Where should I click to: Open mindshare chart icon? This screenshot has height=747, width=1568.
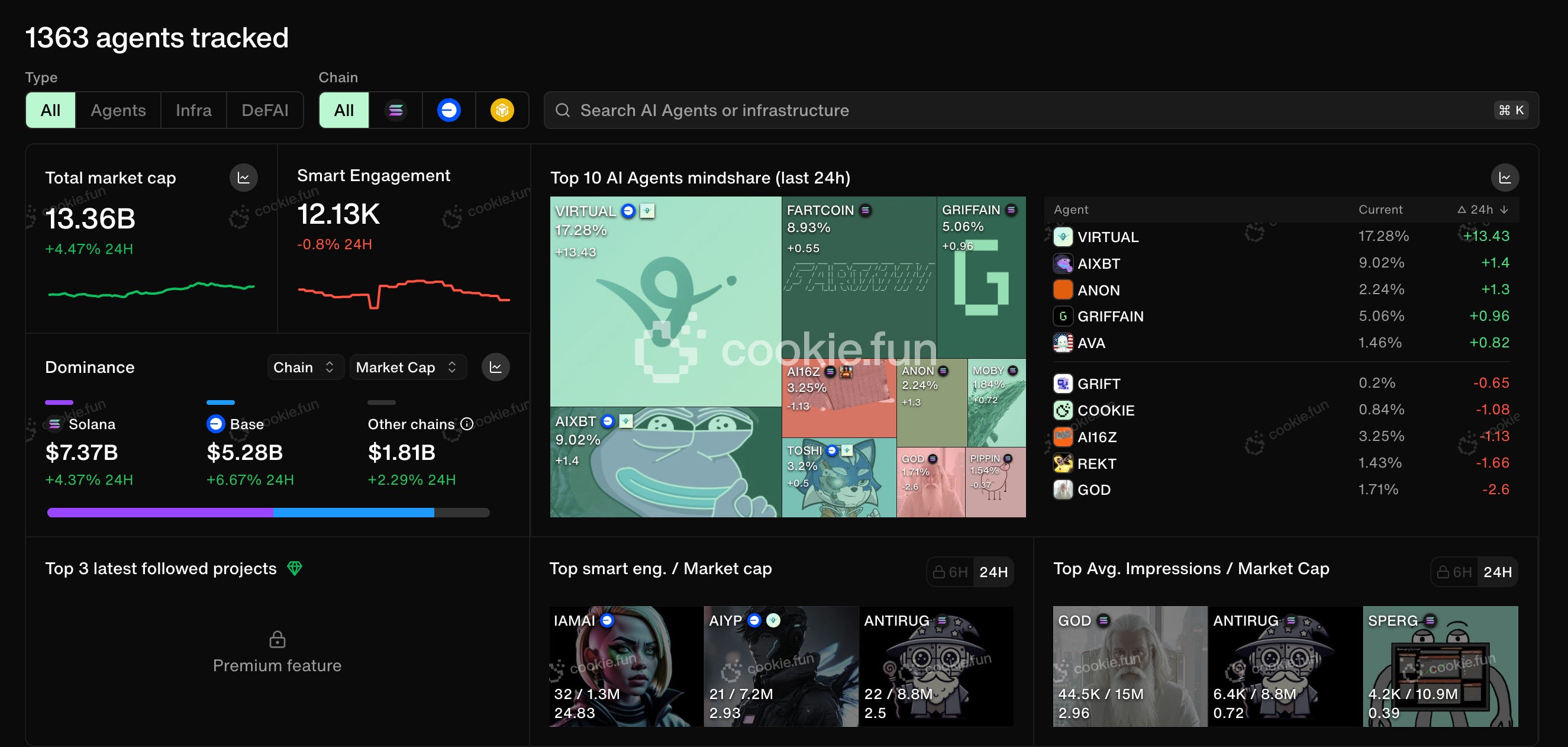1504,178
